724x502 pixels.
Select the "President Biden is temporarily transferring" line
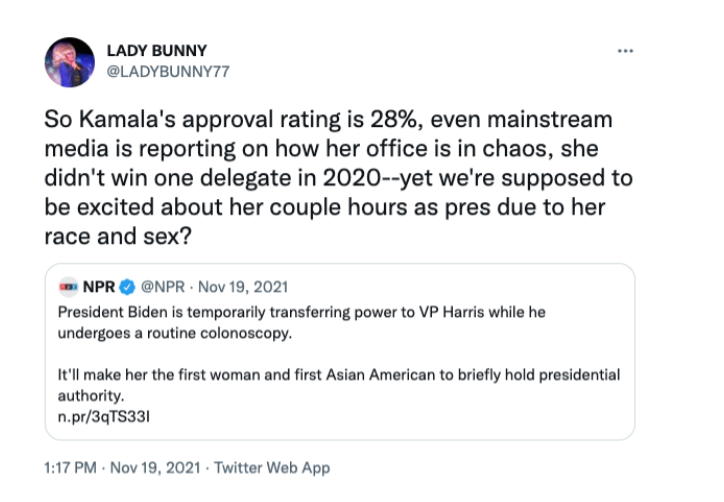(302, 312)
